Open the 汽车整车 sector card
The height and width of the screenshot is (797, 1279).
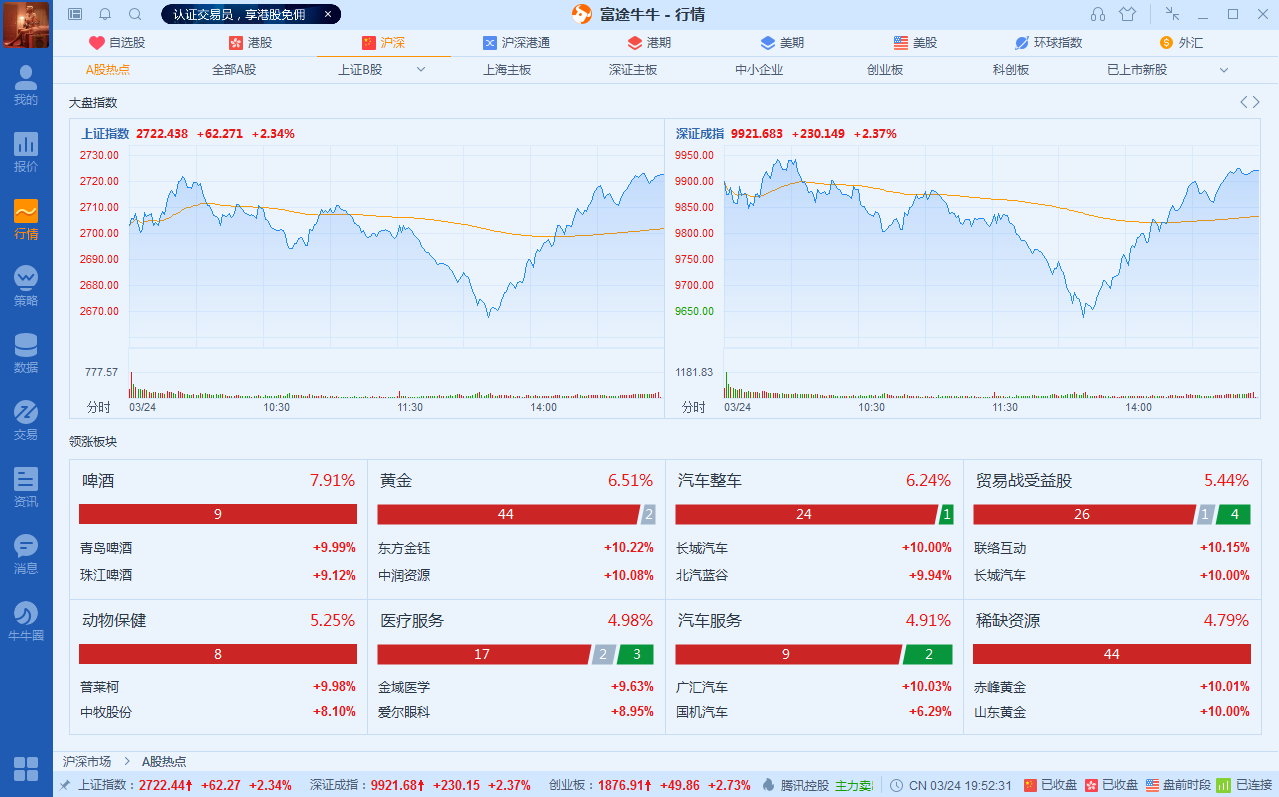click(814, 529)
